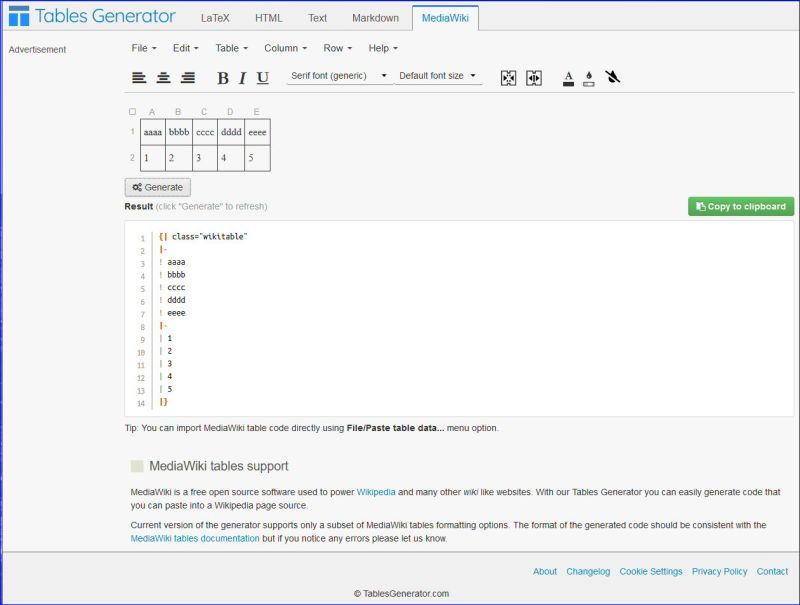Select row header 1 of table
Screen dimensions: 800x605
(x=132, y=132)
